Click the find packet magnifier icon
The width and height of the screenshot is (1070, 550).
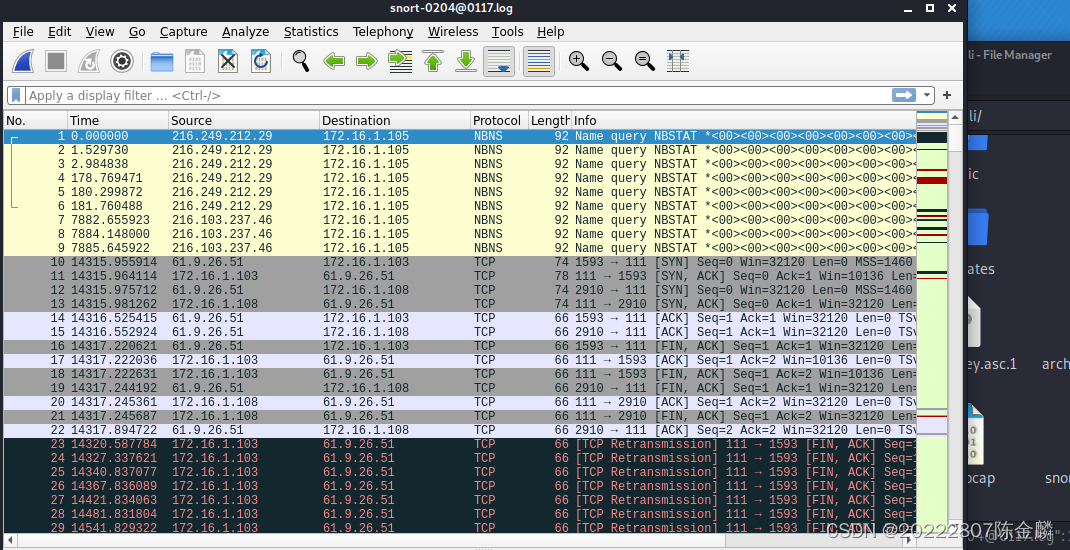(301, 61)
